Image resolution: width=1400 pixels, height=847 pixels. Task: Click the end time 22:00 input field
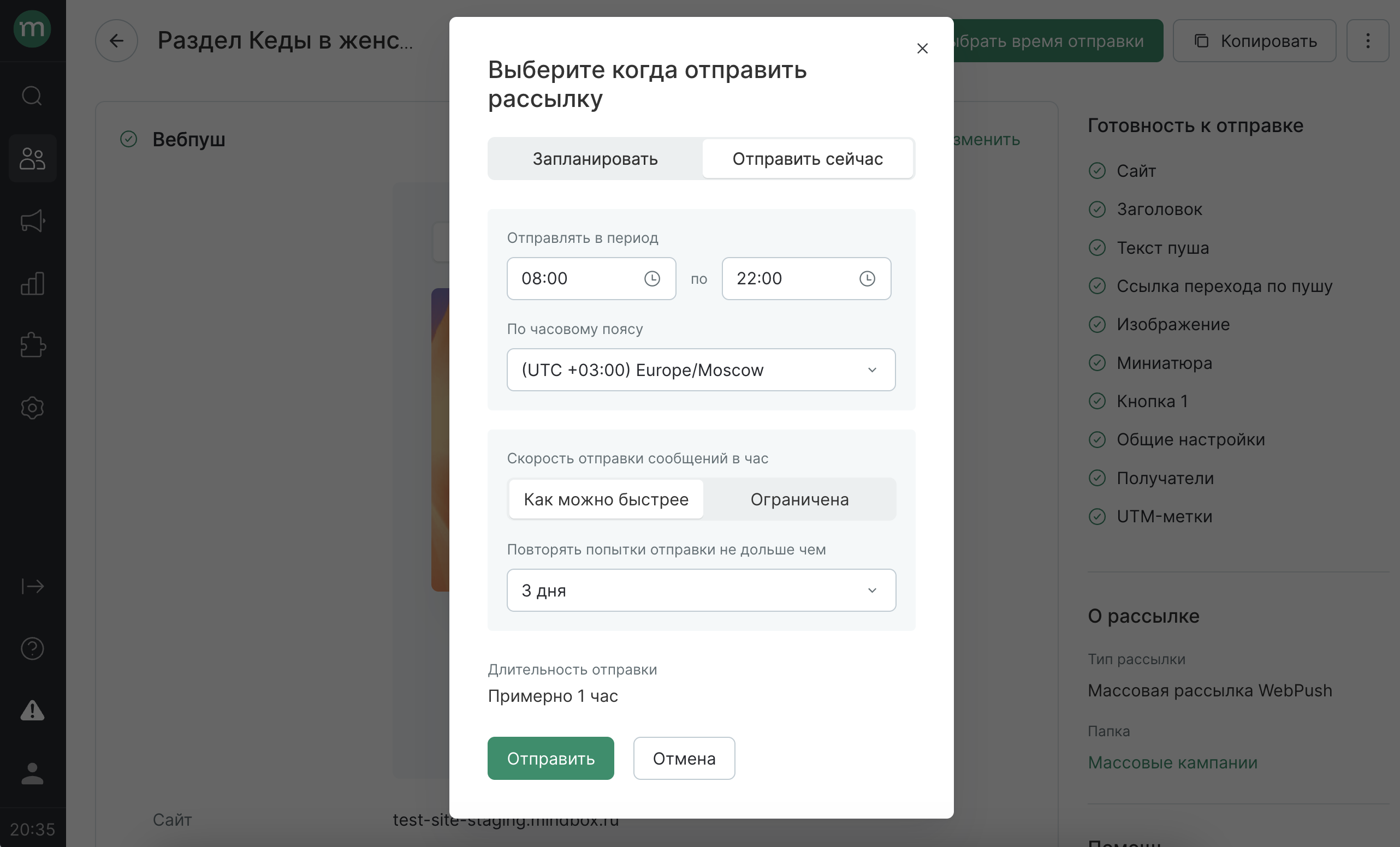(x=806, y=278)
